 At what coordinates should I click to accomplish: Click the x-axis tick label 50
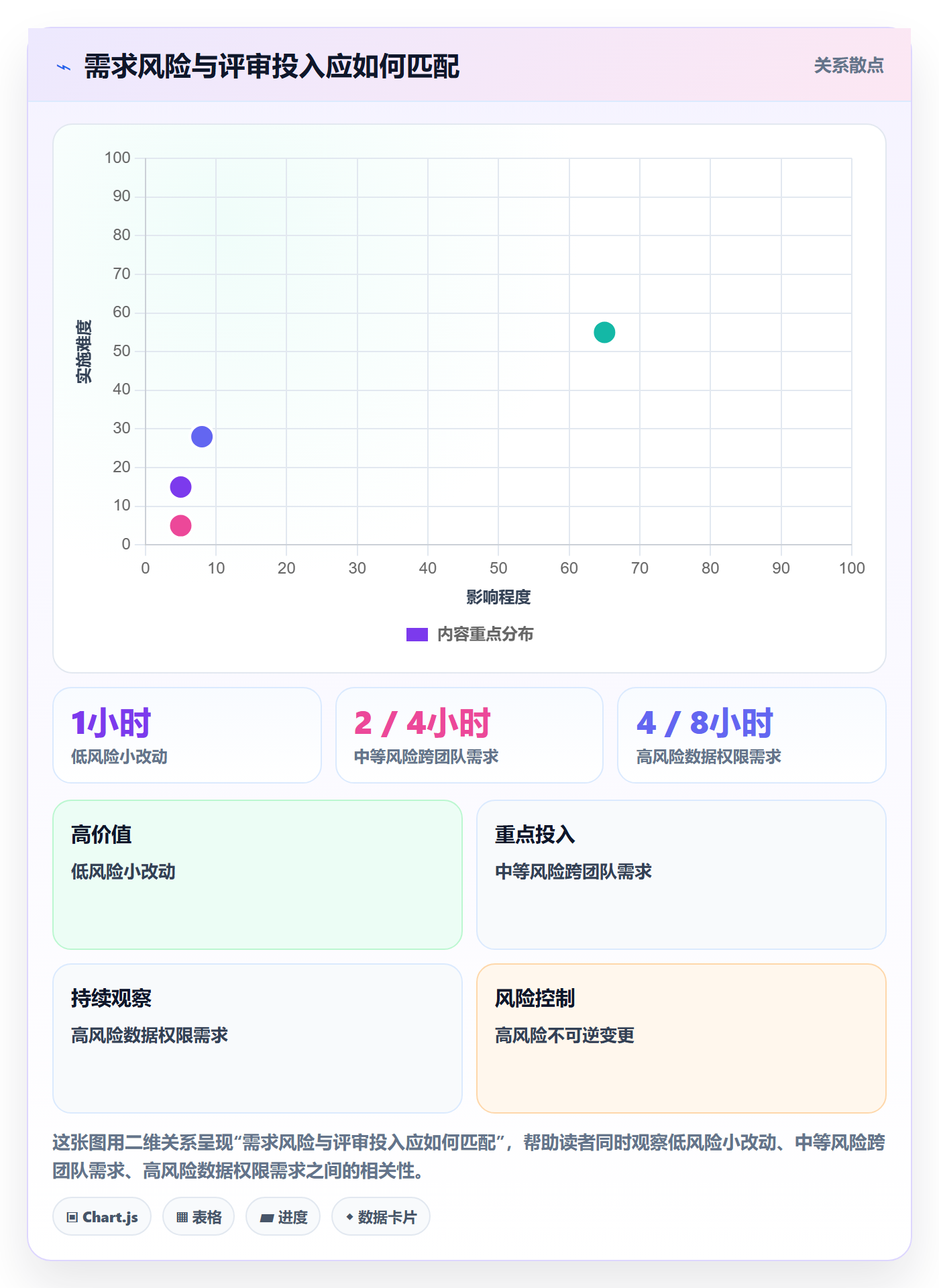498,568
